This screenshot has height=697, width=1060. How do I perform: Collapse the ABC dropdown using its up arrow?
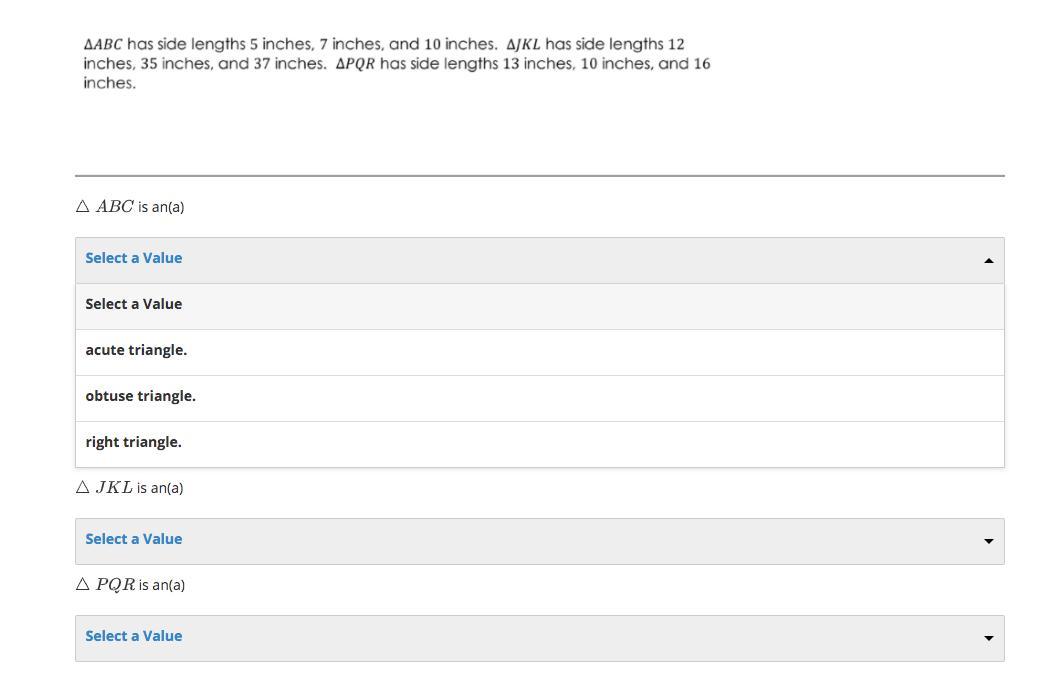point(988,260)
